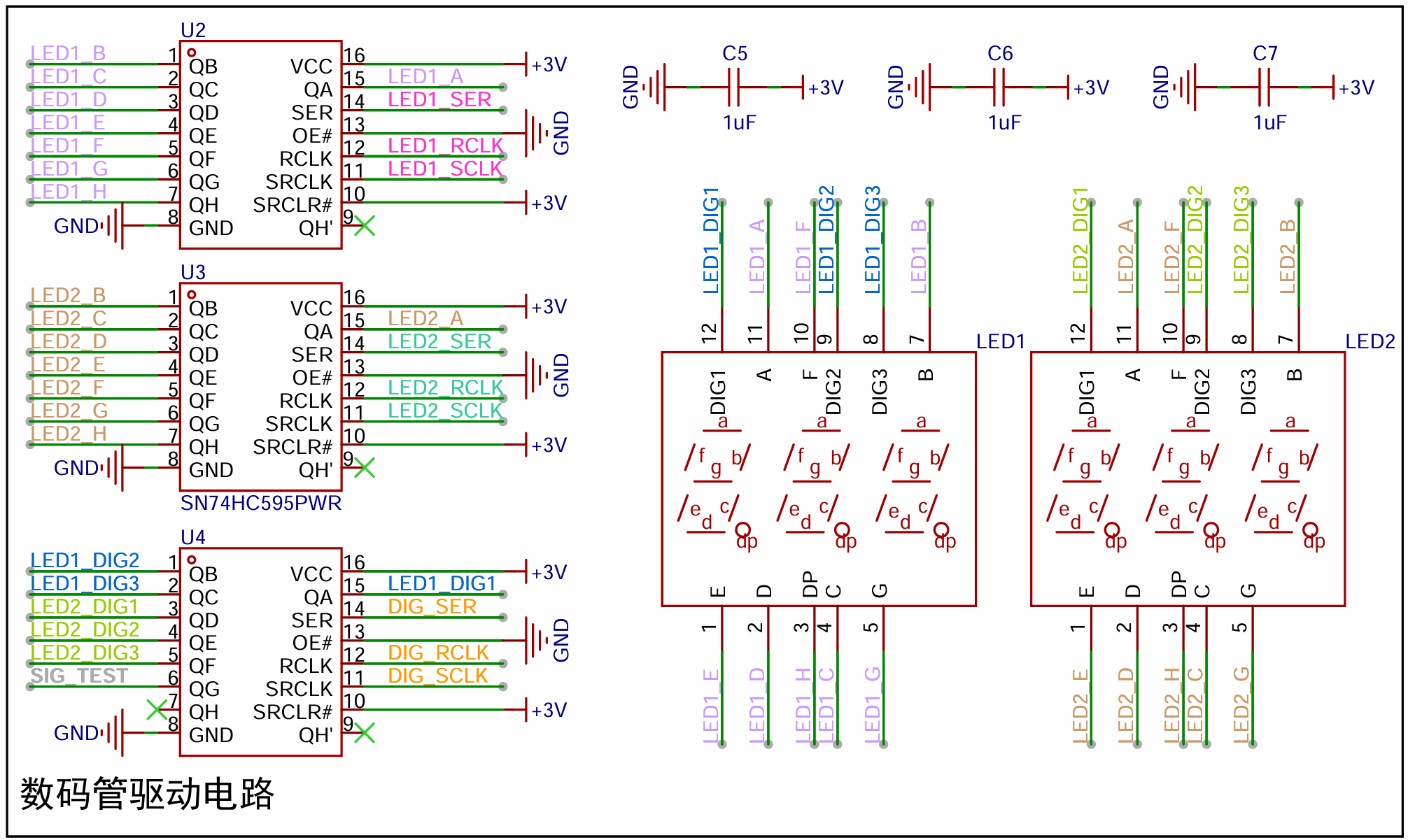Click the U4 reference designator
The height and width of the screenshot is (840, 1408).
[x=193, y=537]
